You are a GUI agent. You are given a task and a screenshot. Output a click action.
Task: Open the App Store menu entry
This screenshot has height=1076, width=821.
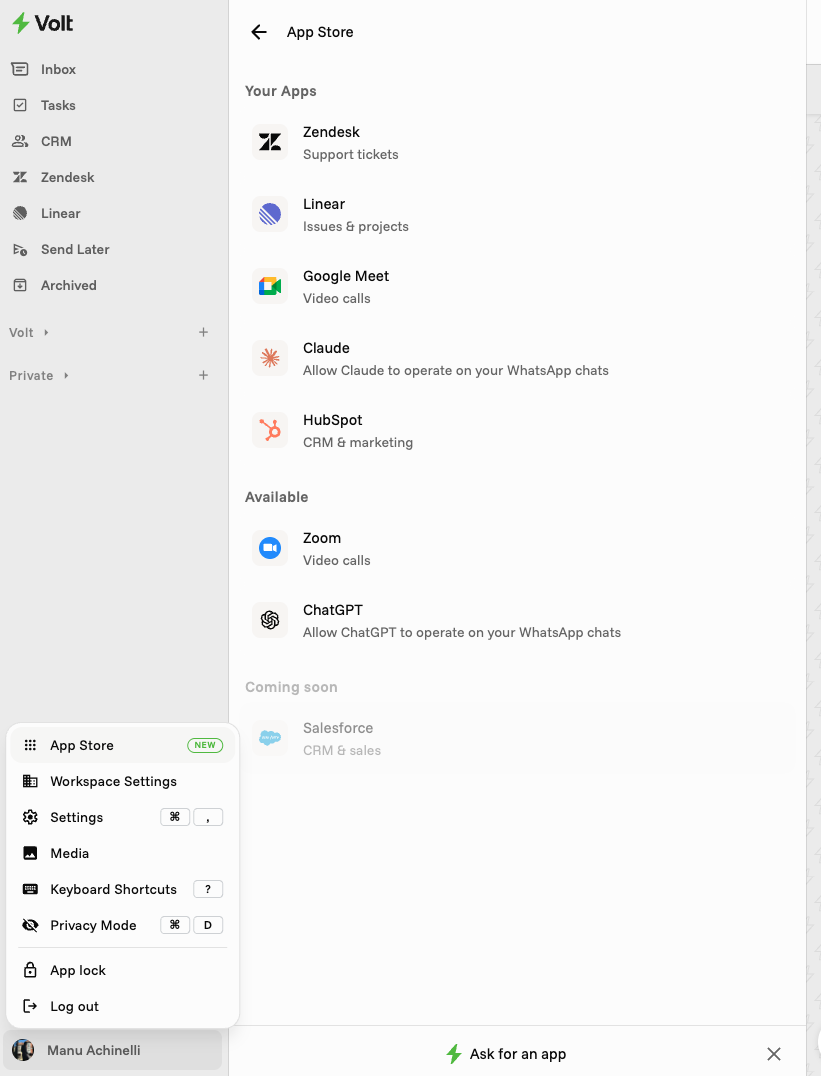123,745
